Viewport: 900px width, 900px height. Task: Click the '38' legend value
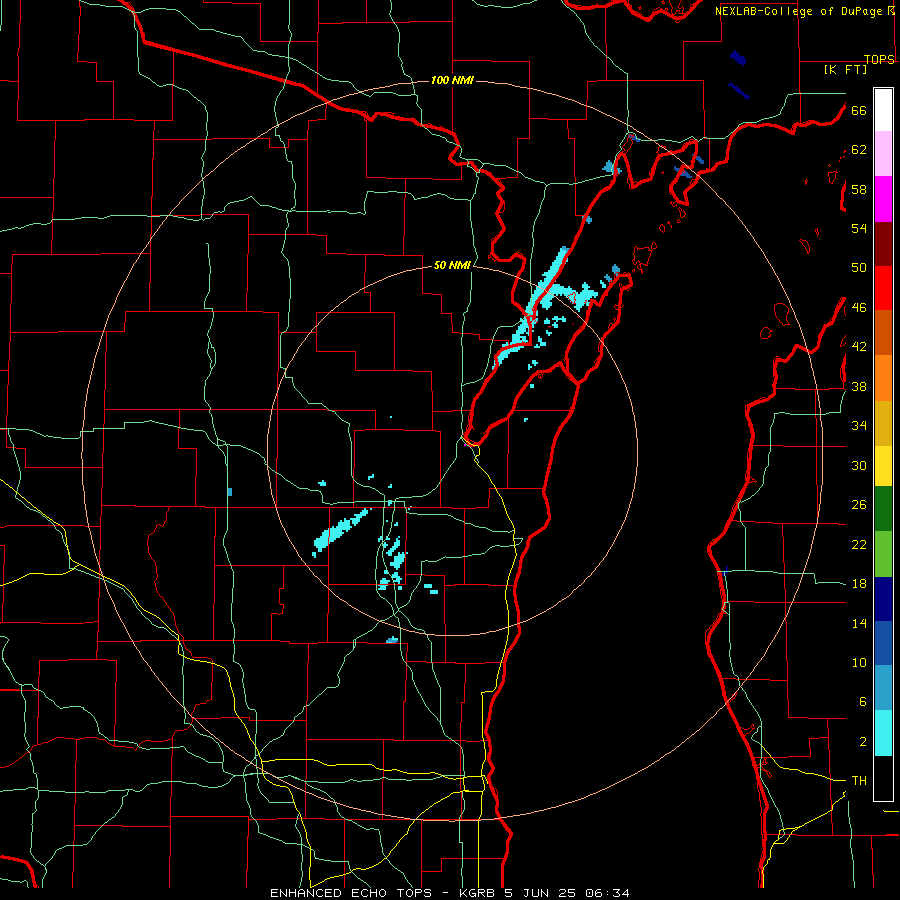point(859,387)
